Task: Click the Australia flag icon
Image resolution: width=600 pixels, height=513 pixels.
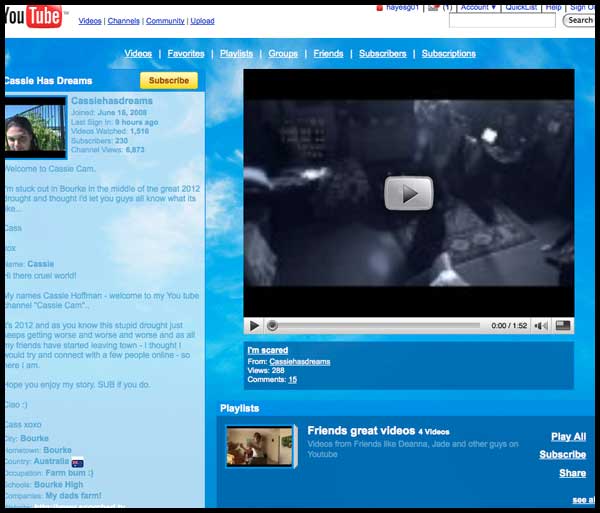Action: click(x=78, y=462)
